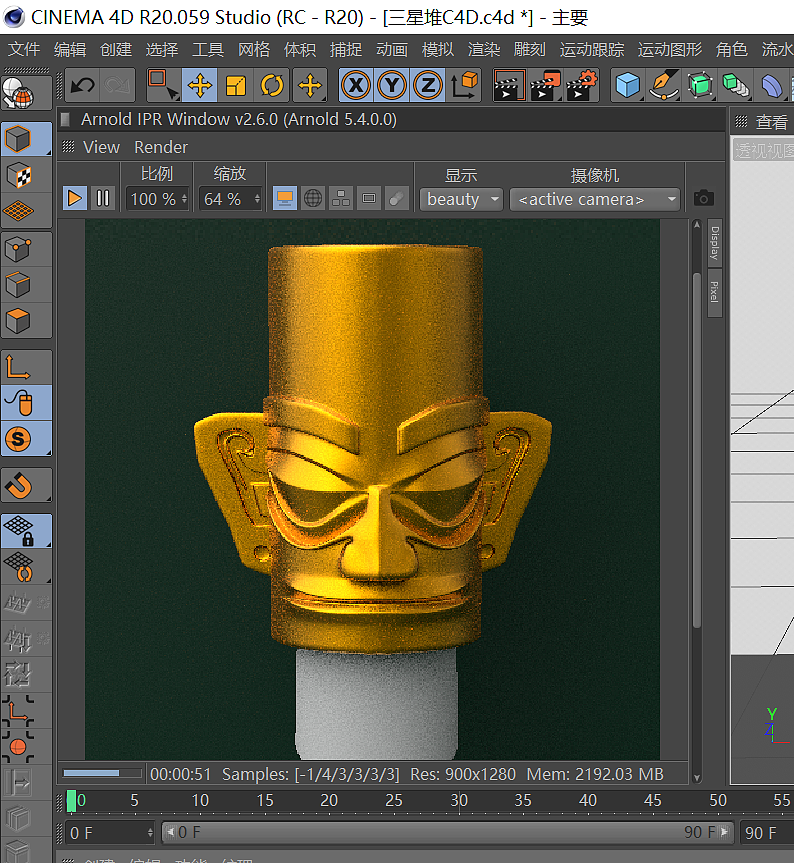Switch to Polygons mode in left sidebar
Screen dimensions: 794x863
coord(18,321)
